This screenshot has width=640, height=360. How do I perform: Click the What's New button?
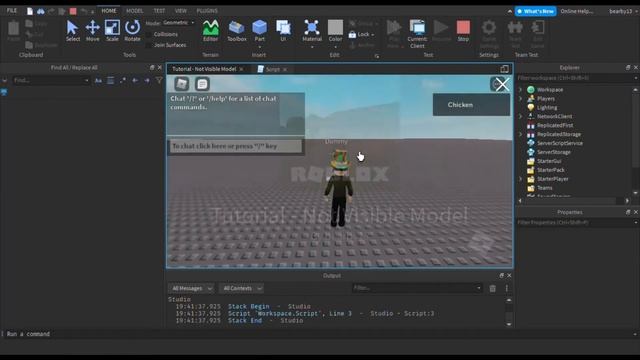pos(535,11)
